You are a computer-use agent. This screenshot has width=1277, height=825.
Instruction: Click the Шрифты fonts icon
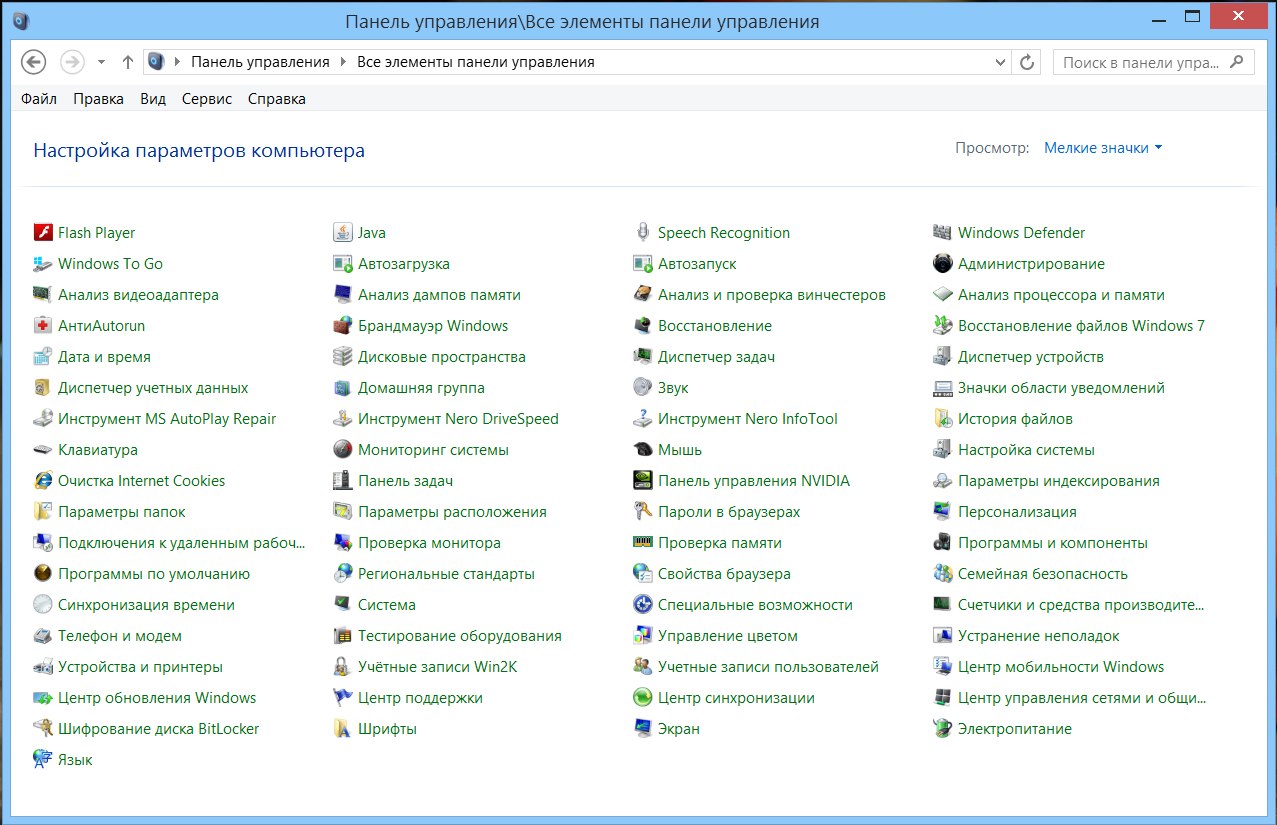[343, 729]
